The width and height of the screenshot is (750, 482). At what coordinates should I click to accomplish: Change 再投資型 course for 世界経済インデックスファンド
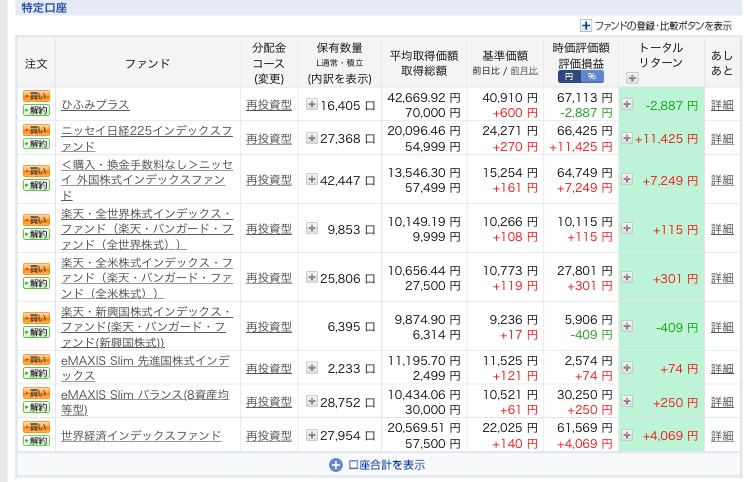pos(269,436)
